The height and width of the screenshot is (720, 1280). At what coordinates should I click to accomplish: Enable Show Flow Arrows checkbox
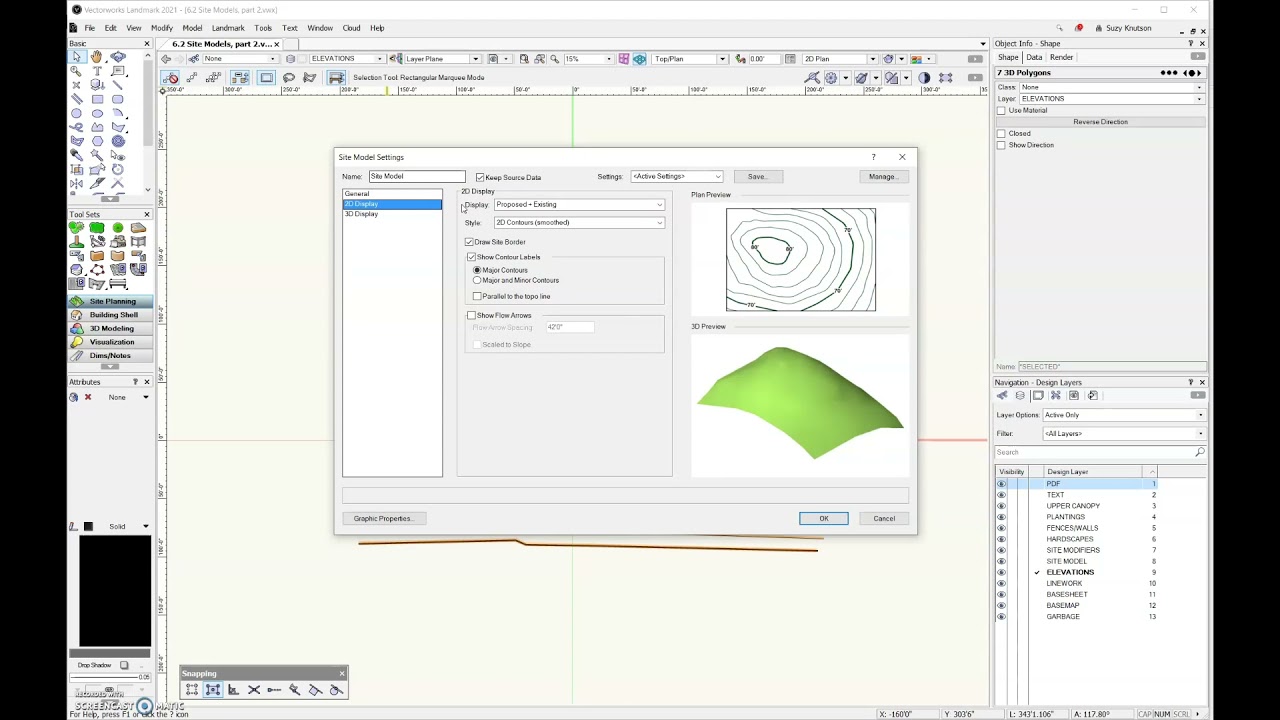click(471, 315)
